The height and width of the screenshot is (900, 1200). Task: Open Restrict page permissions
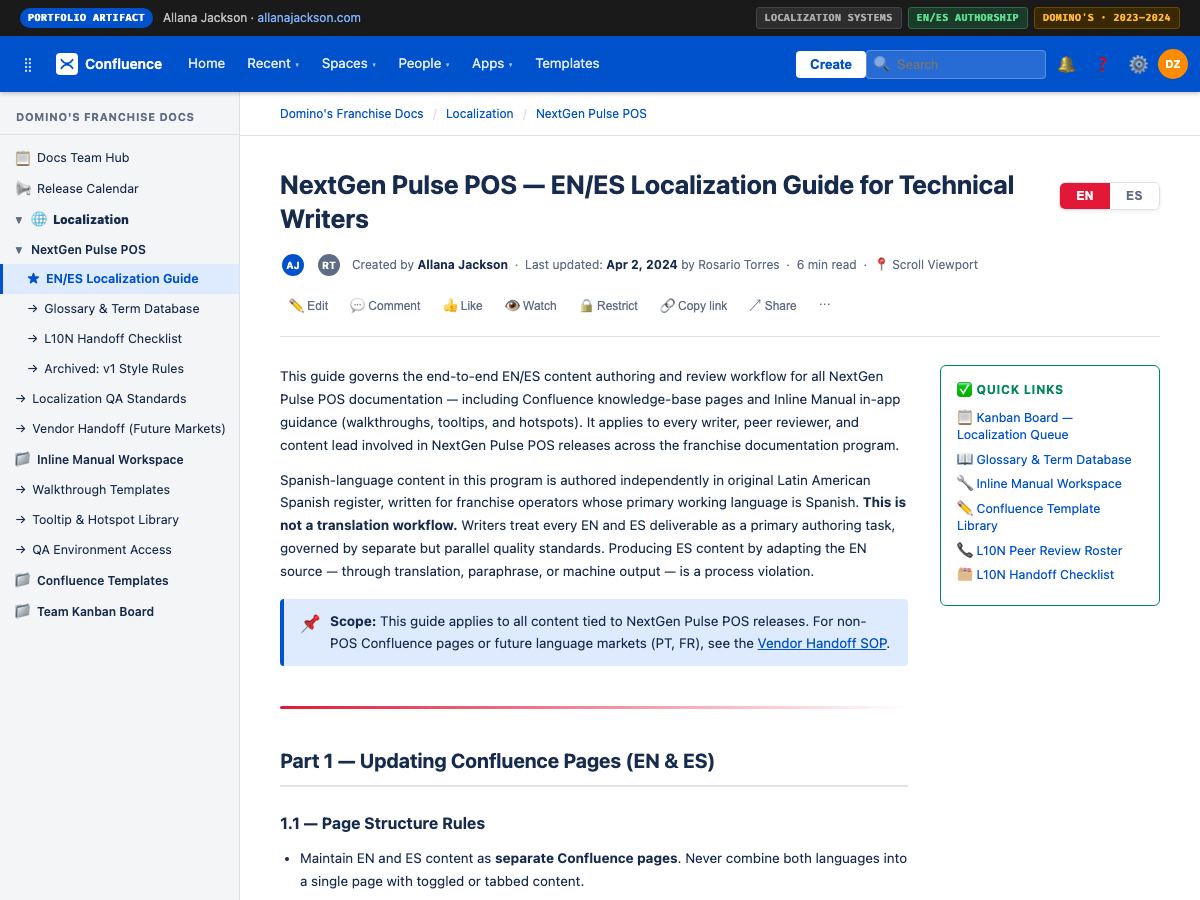(608, 306)
